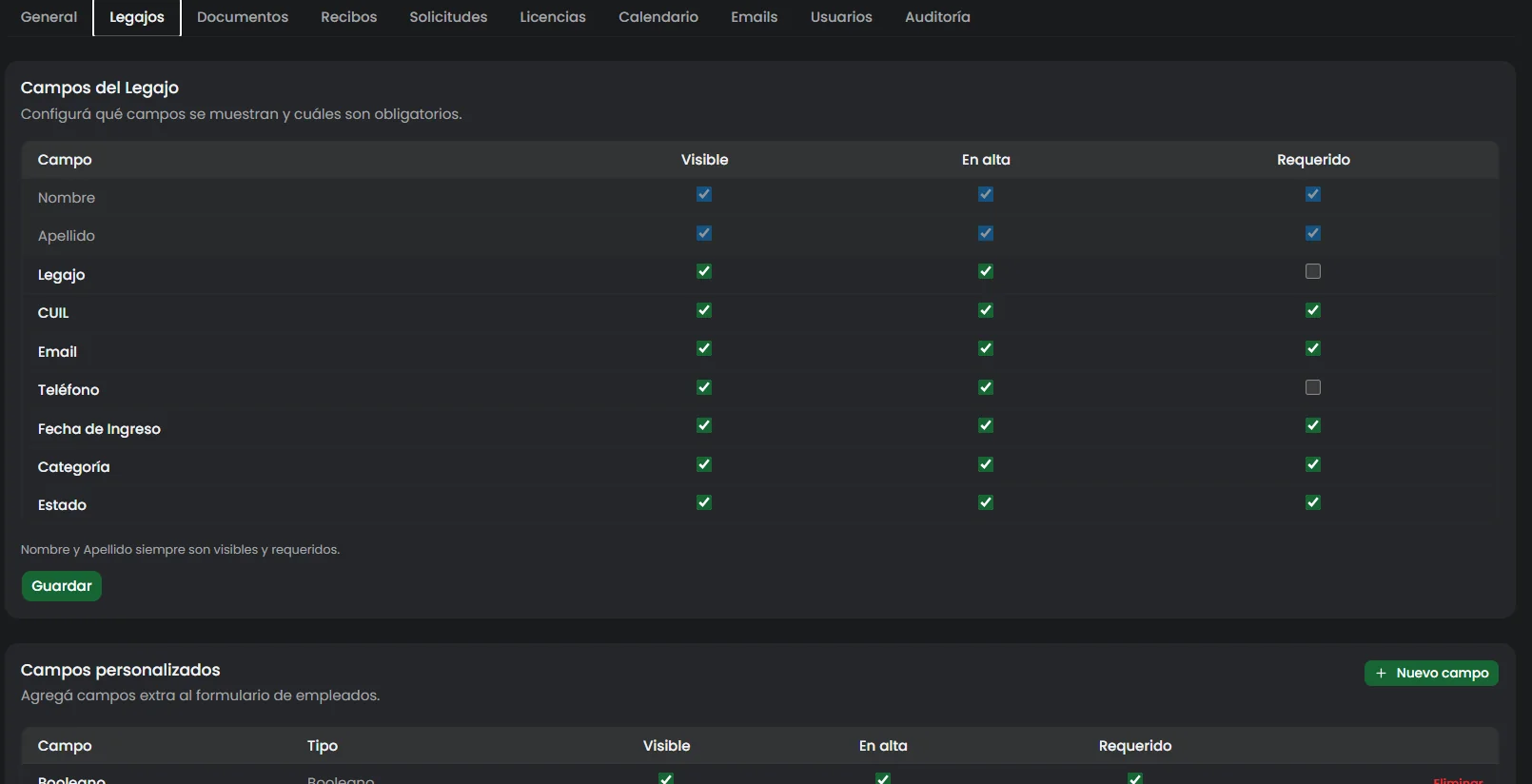
Task: Click the locked Visible checkbox for Apellido
Action: (704, 233)
